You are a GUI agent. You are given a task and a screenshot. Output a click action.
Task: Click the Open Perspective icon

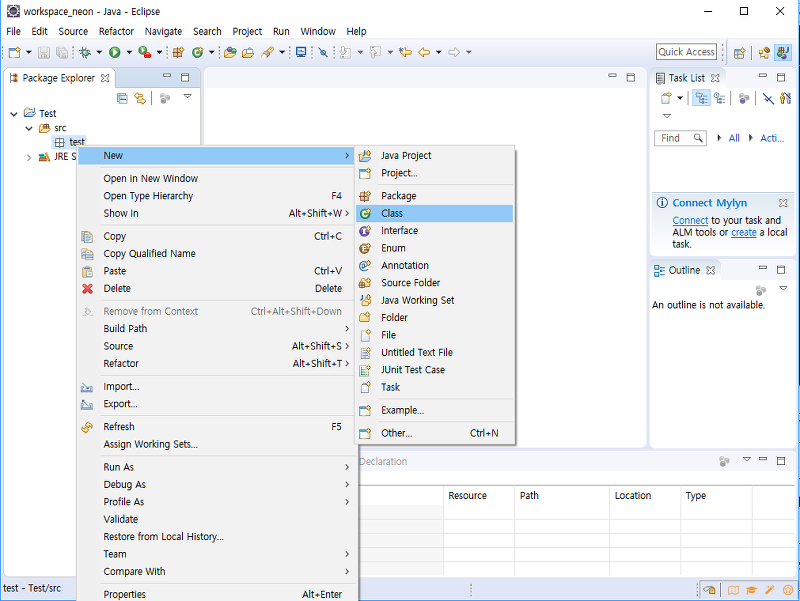click(739, 53)
